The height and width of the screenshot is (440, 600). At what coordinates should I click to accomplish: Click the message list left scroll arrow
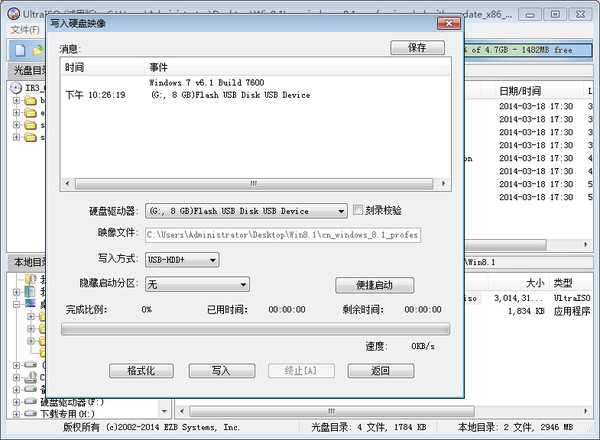point(67,183)
